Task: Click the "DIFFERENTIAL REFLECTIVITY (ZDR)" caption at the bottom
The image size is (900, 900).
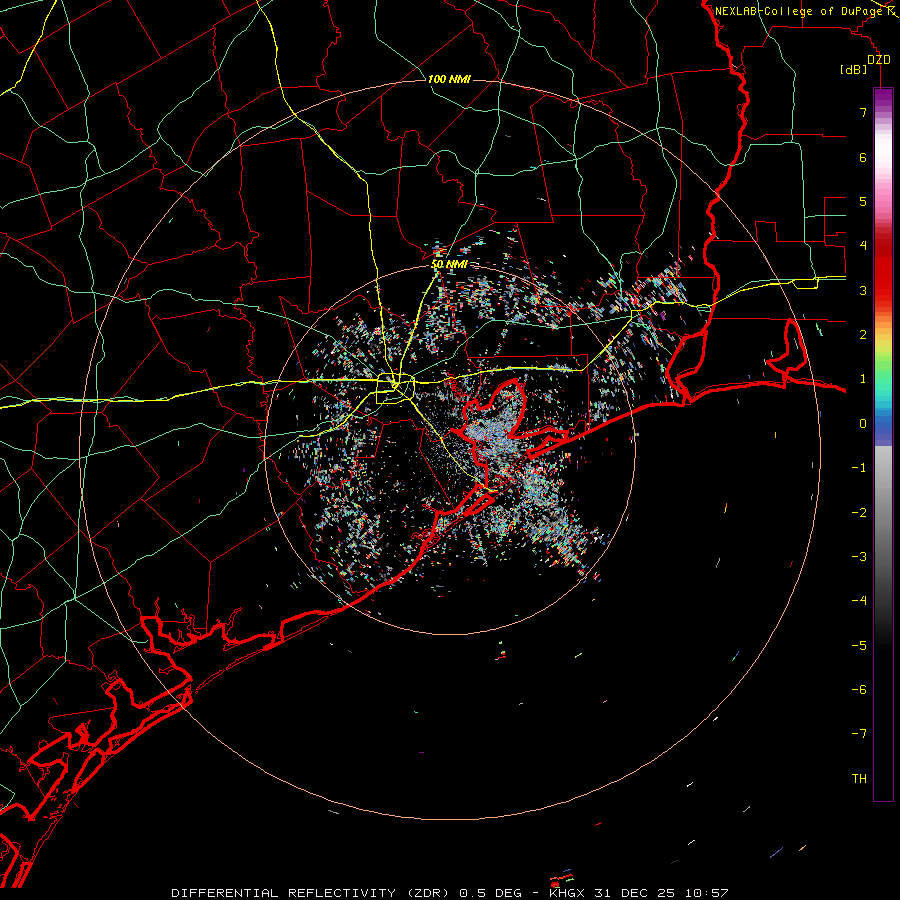Action: [x=311, y=893]
